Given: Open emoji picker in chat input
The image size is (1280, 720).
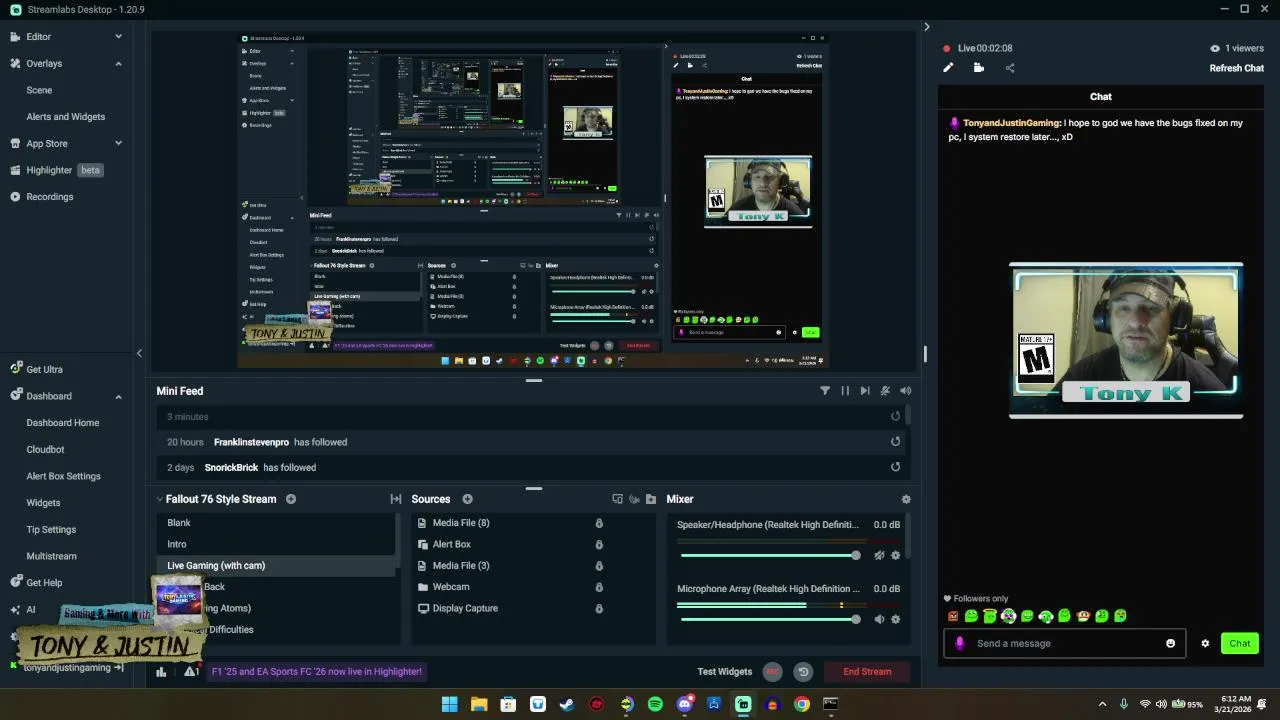Looking at the screenshot, I should point(1171,644).
